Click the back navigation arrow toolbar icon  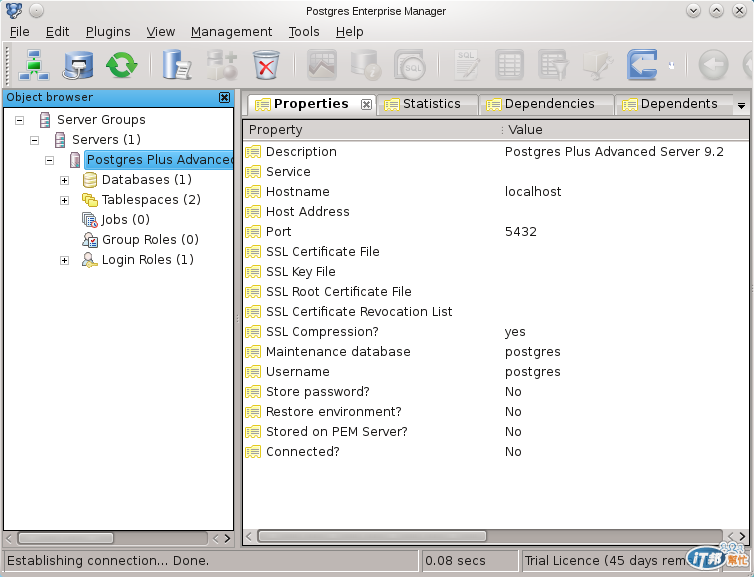(x=713, y=65)
